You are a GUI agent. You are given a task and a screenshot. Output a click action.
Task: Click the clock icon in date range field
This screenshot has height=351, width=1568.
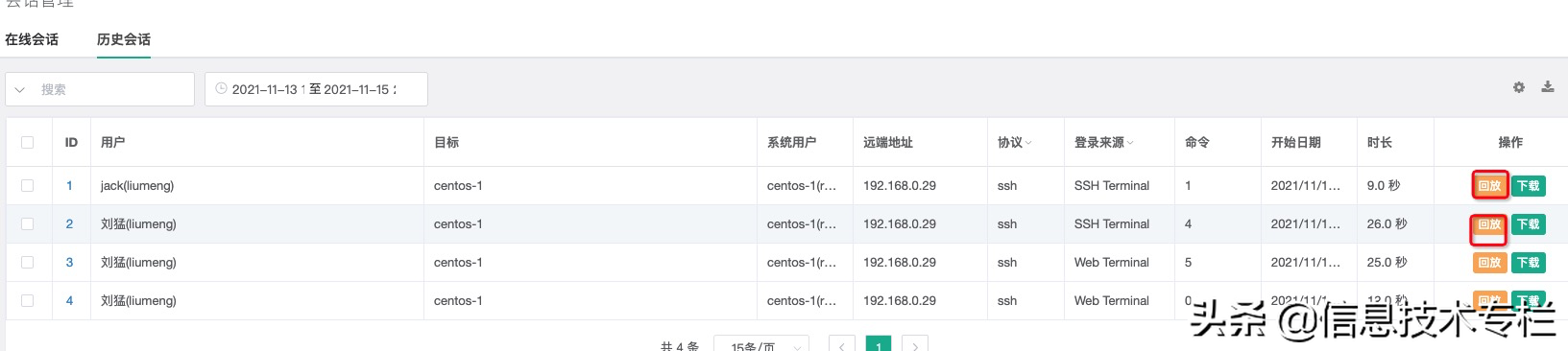pos(221,89)
